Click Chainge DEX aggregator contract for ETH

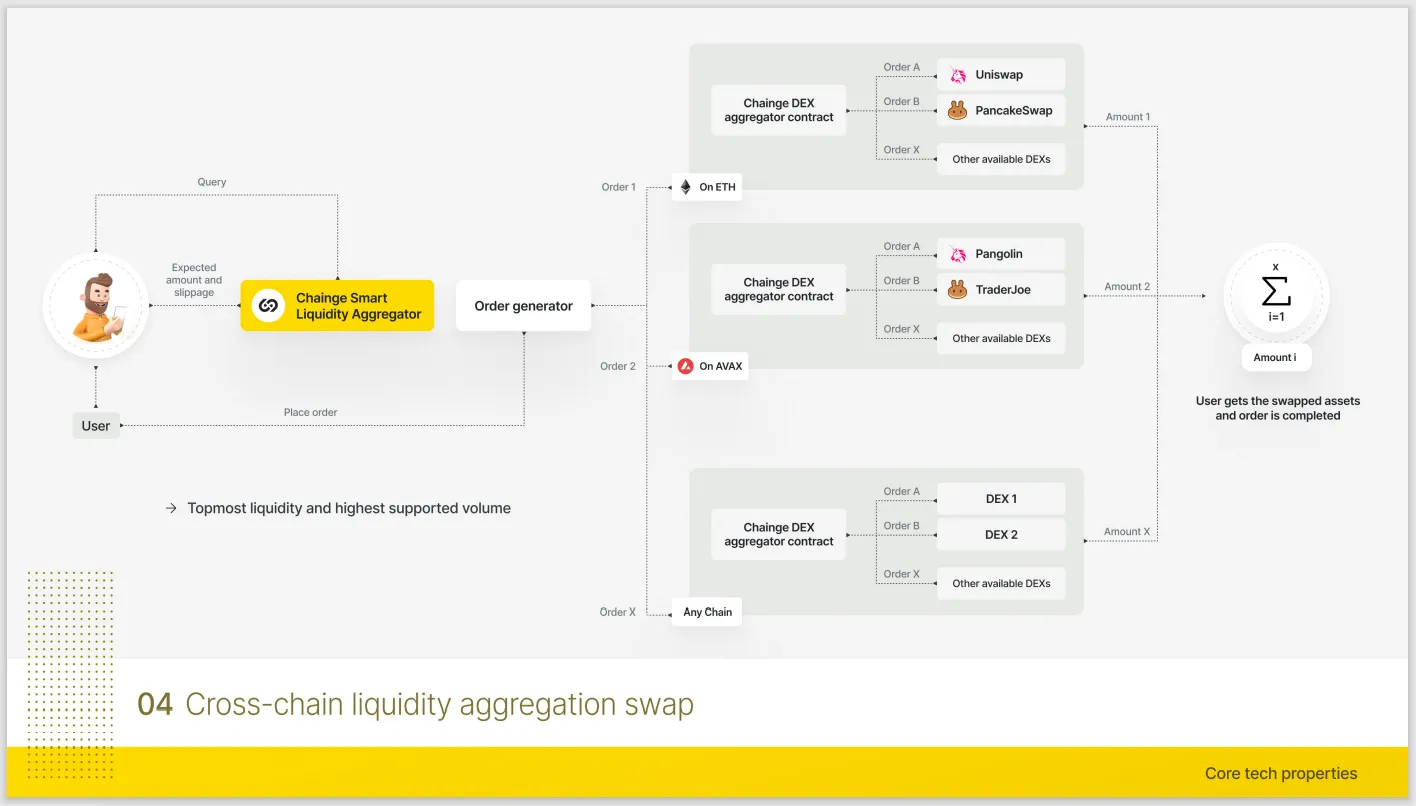click(779, 110)
